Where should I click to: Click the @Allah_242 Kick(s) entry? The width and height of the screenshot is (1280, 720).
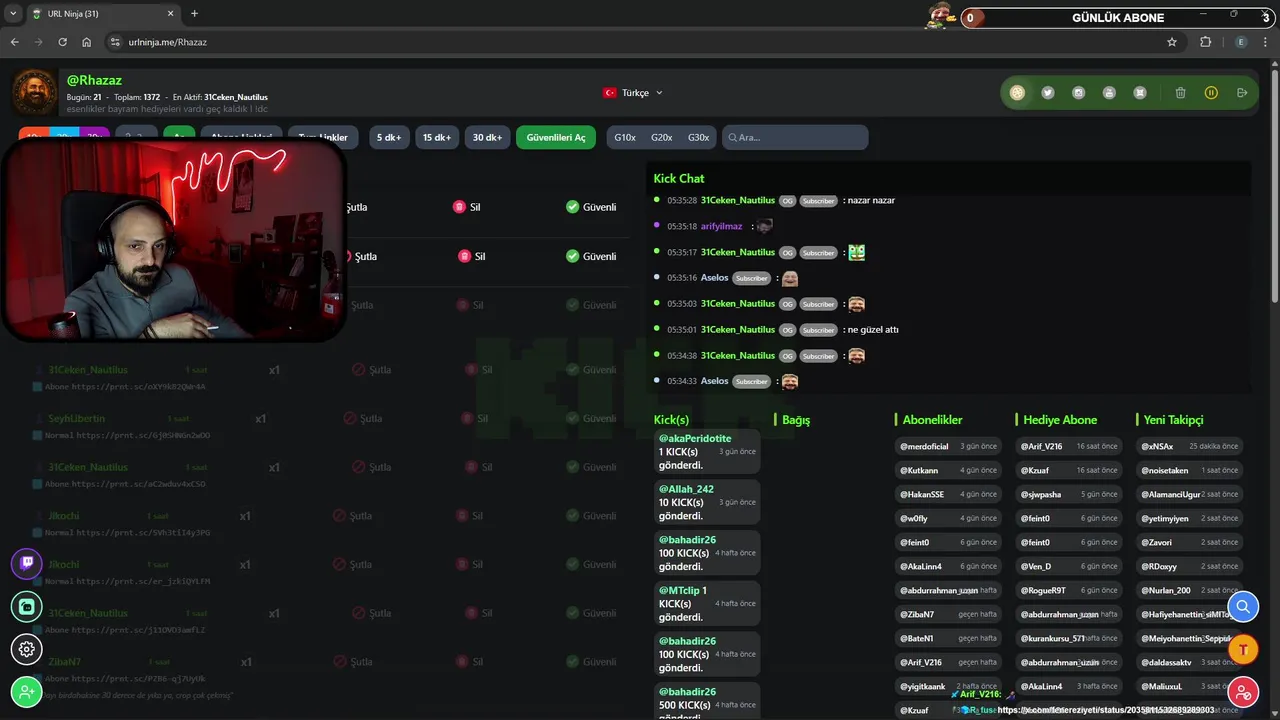[x=707, y=503]
